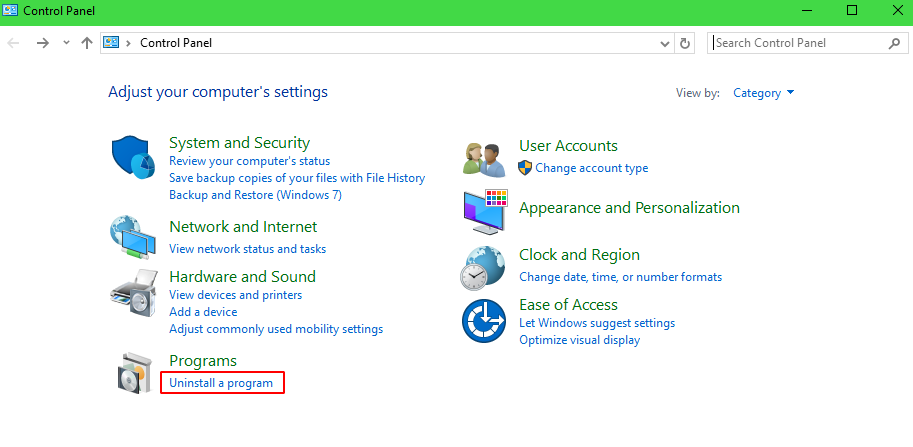Viewport: 913px width, 447px height.
Task: Open View network status and tasks
Action: coord(247,249)
